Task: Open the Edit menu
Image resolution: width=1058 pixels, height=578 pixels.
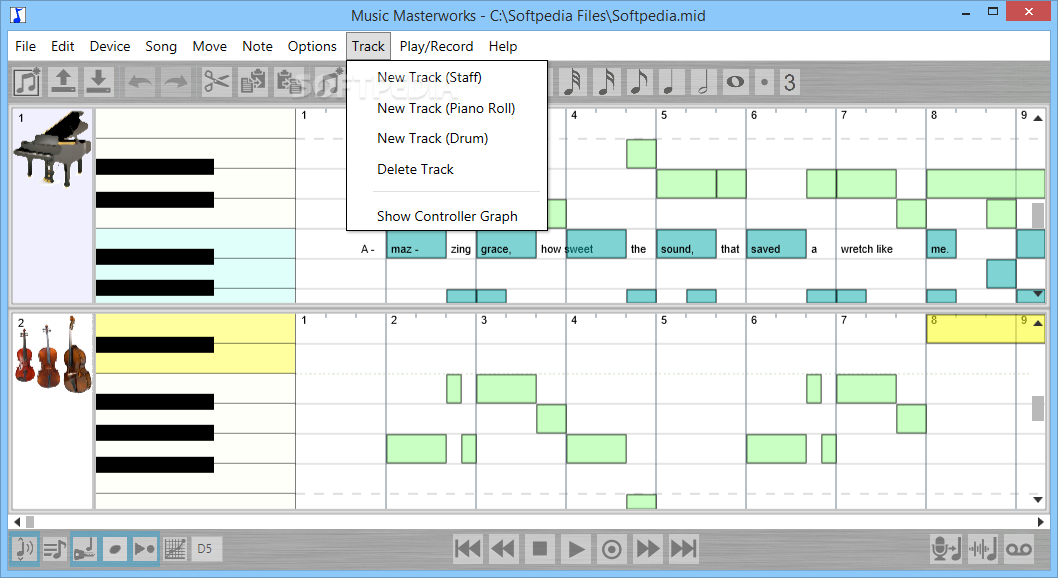Action: coord(63,46)
